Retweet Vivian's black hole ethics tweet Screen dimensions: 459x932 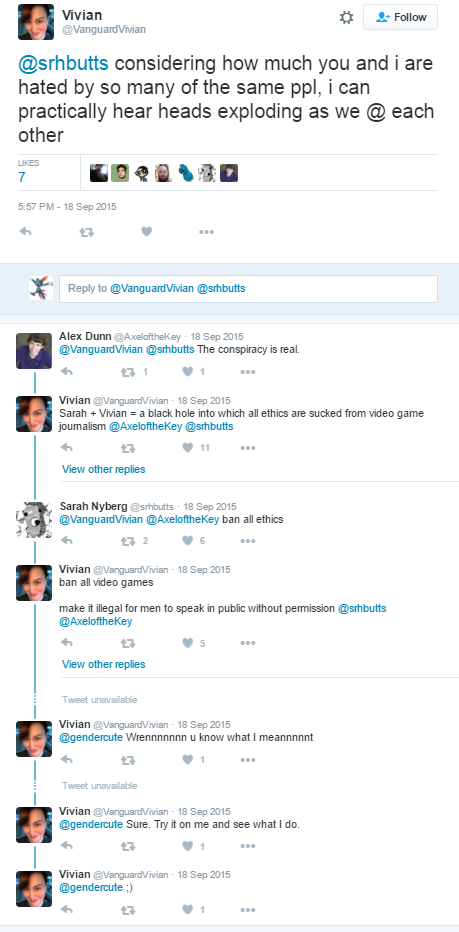128,448
